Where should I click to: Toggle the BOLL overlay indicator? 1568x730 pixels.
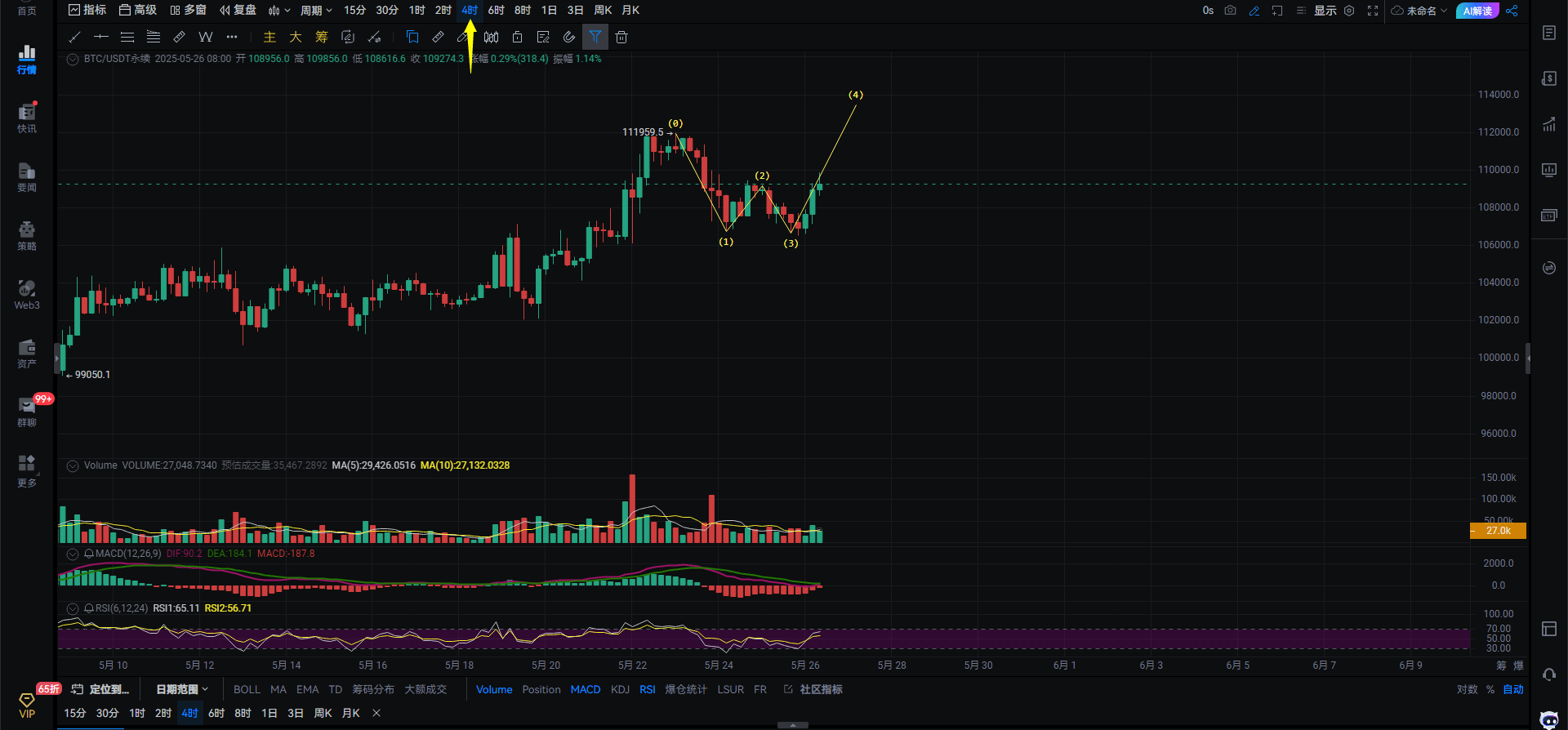click(x=247, y=689)
